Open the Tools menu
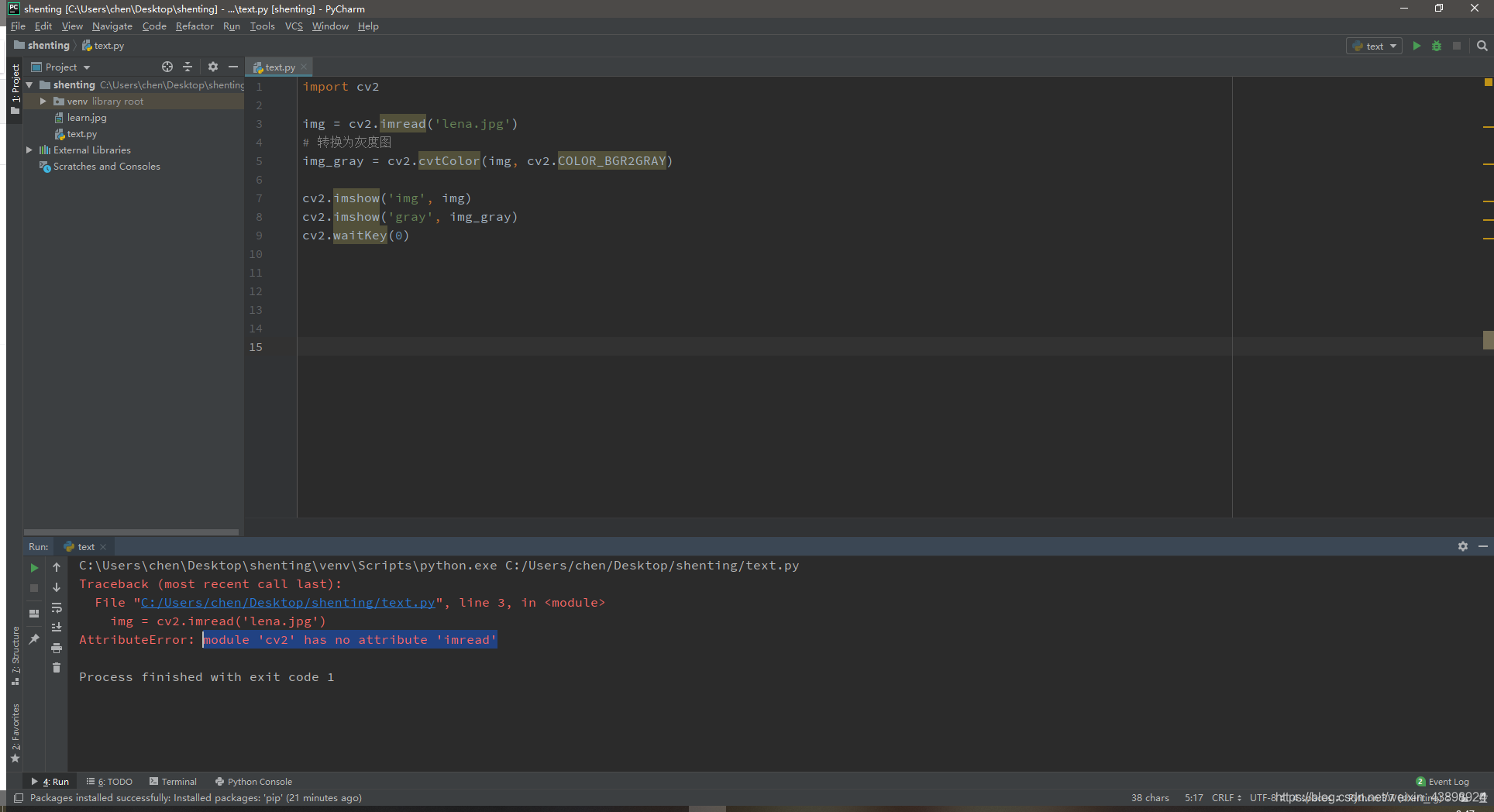The width and height of the screenshot is (1494, 812). [x=263, y=26]
